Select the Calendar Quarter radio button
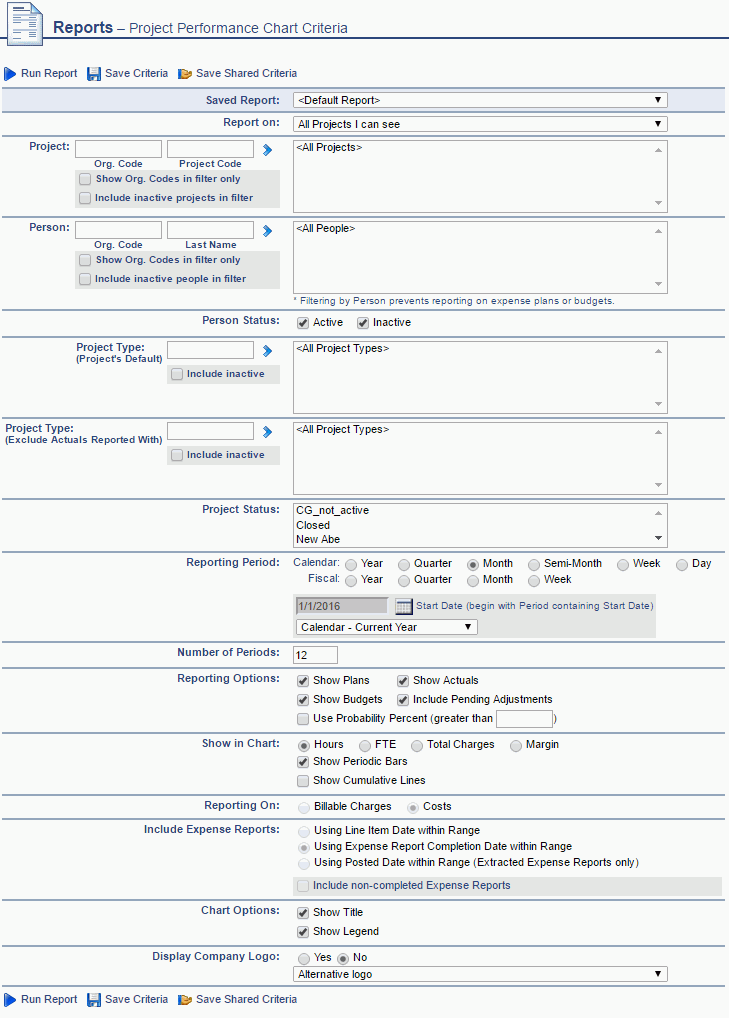Screen dimensions: 729x1018 (x=404, y=564)
